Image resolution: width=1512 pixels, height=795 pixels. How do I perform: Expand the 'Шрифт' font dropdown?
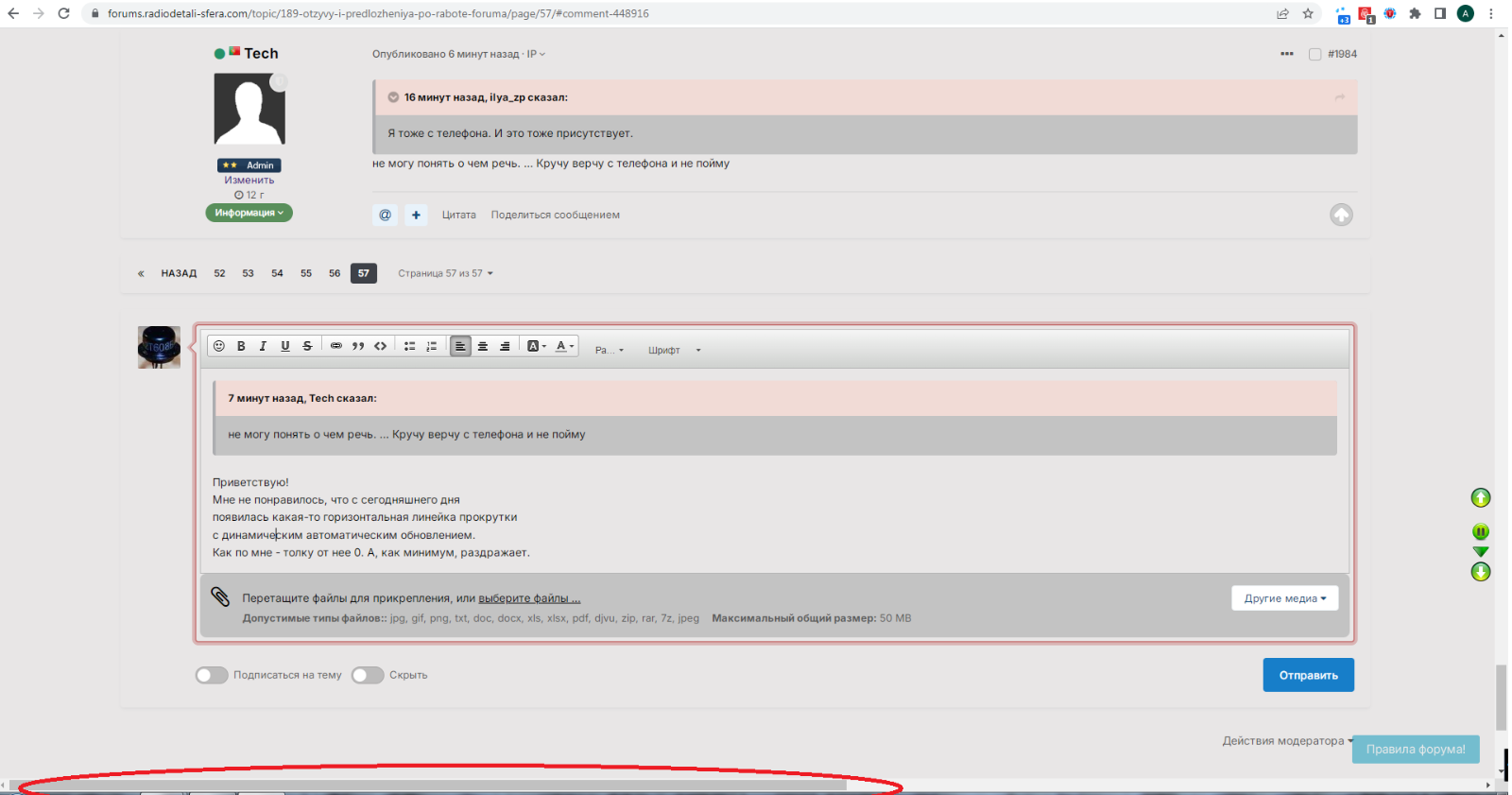click(674, 351)
